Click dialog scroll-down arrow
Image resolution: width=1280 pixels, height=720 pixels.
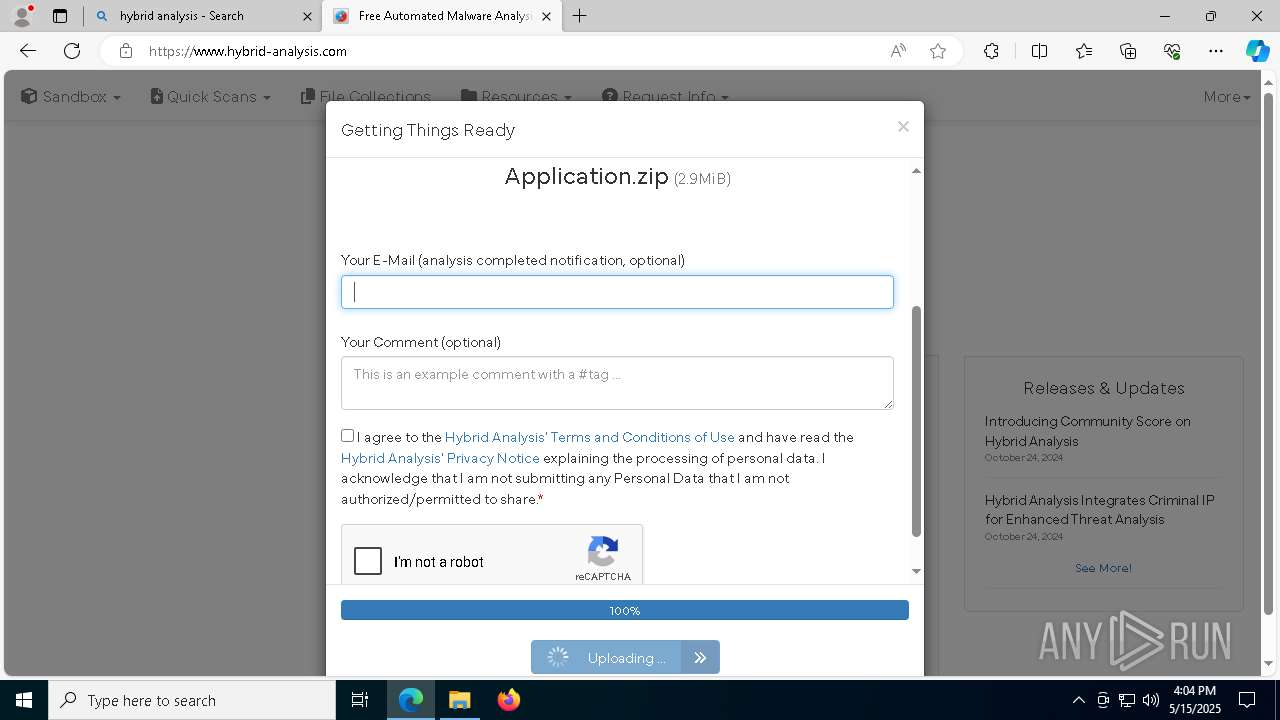coord(916,571)
